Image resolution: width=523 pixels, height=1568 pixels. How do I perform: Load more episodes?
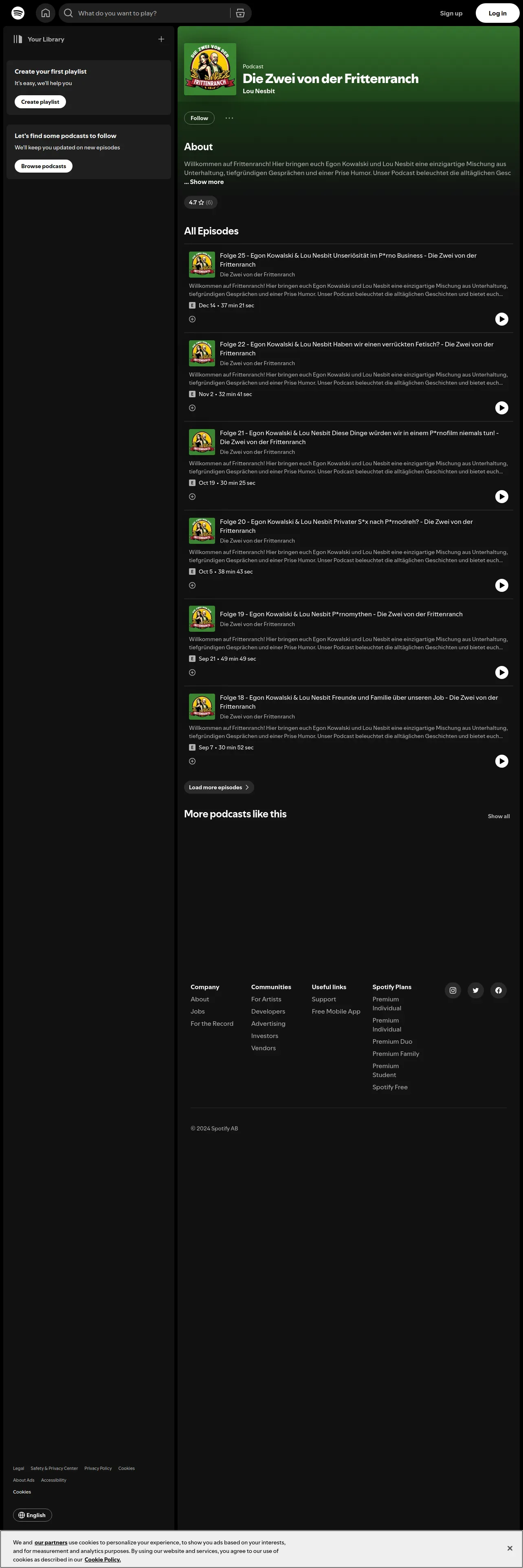[x=219, y=787]
